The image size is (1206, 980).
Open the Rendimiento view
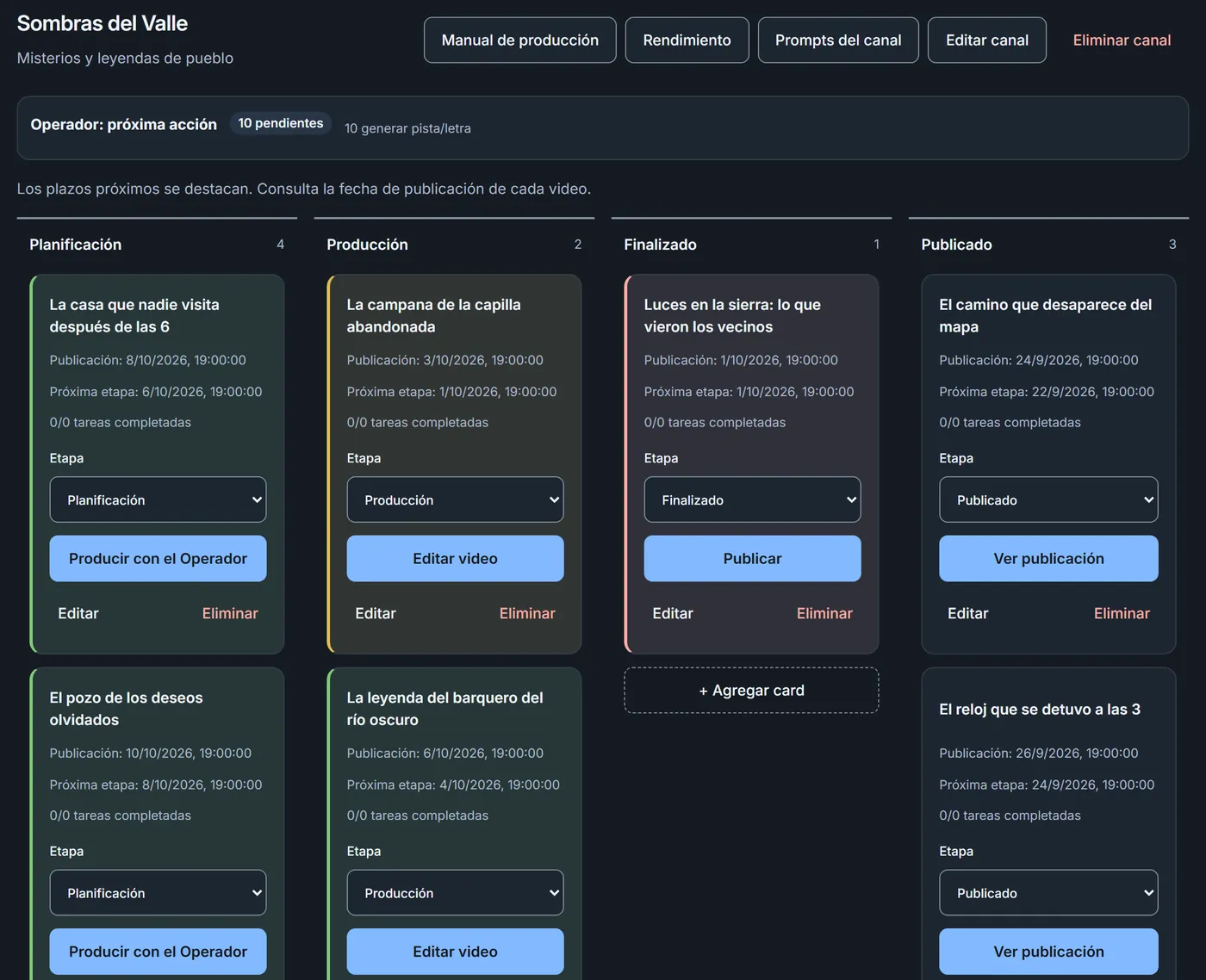(x=687, y=40)
